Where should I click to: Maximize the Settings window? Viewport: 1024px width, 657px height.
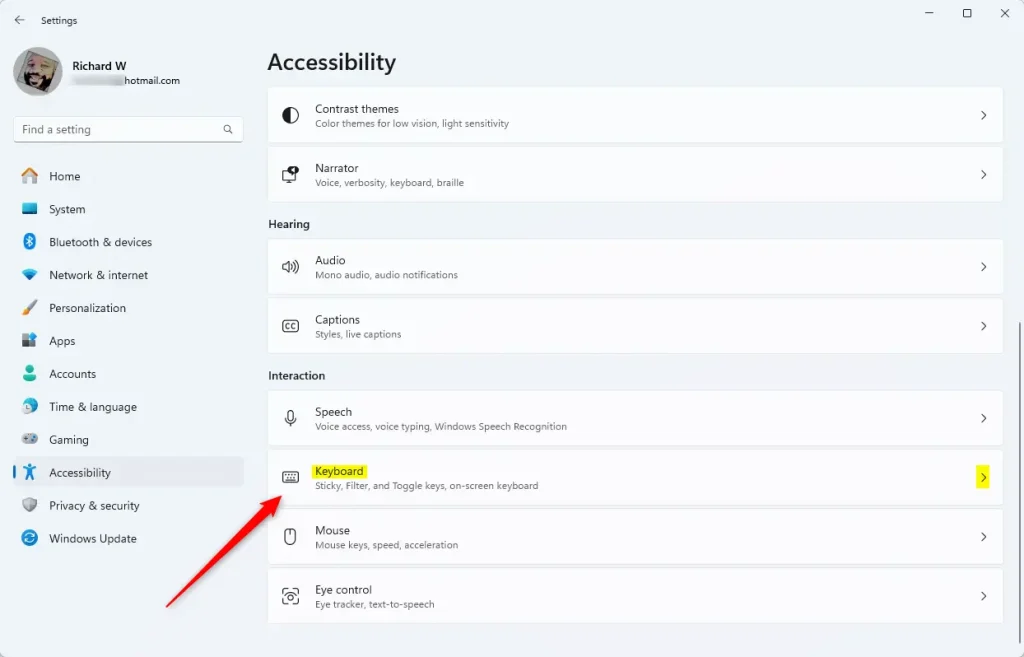tap(967, 13)
